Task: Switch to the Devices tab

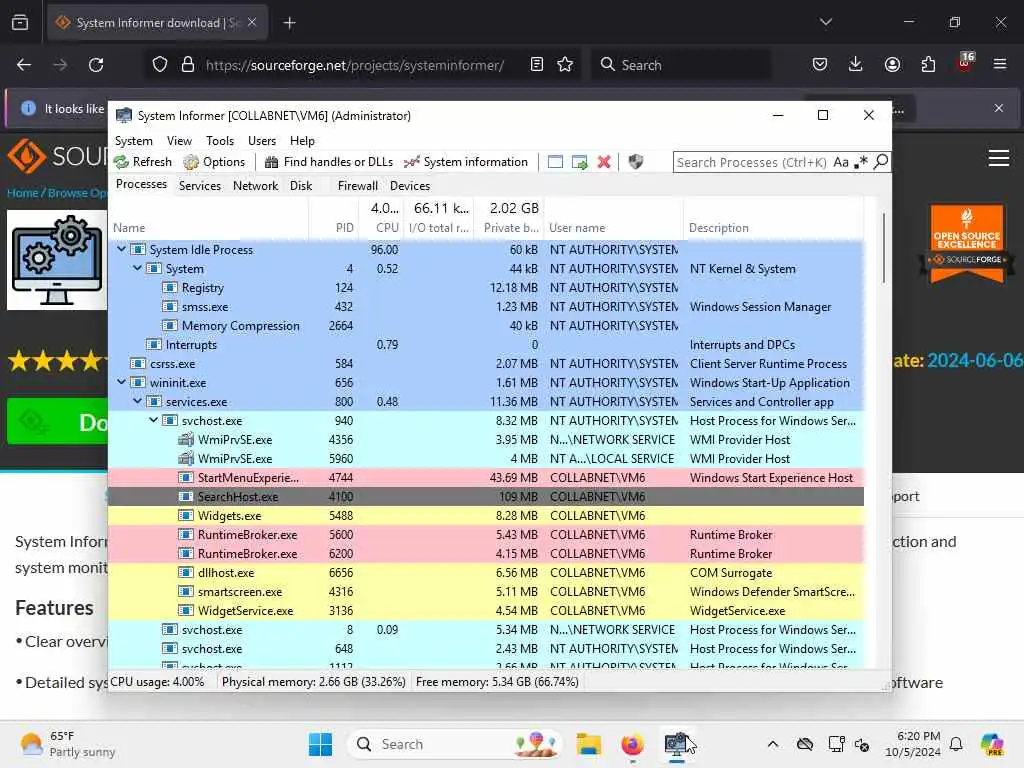Action: [410, 186]
